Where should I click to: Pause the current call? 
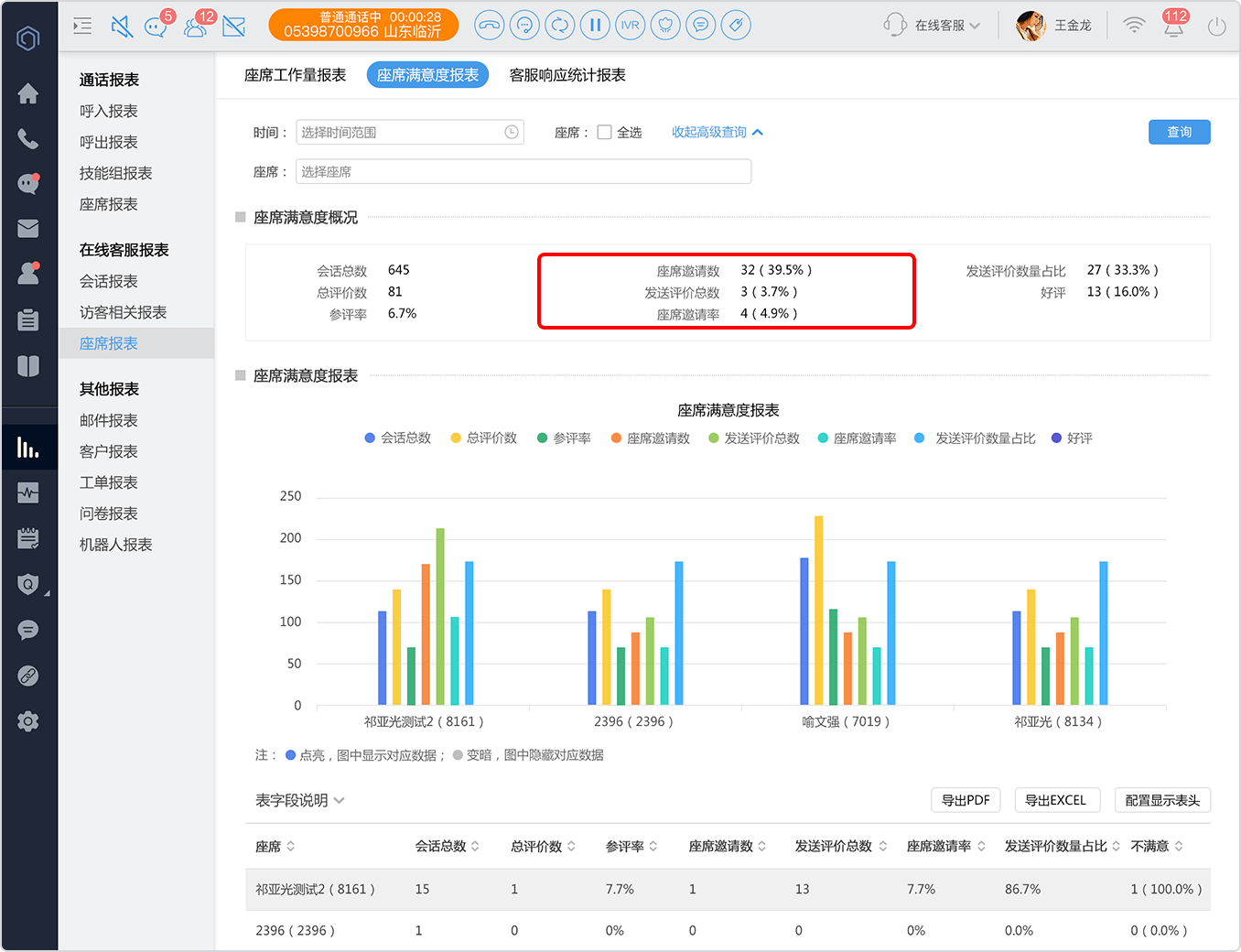point(595,26)
